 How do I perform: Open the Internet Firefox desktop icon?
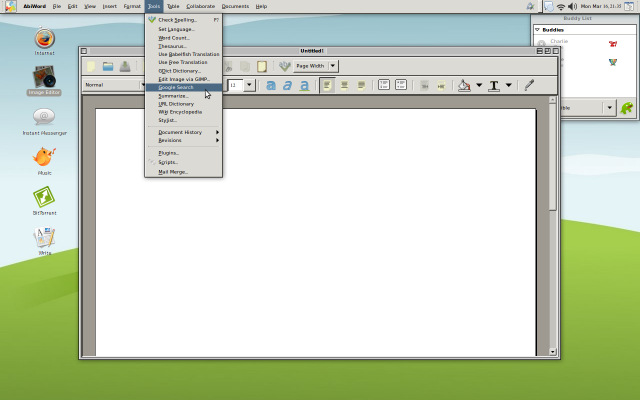pos(44,39)
